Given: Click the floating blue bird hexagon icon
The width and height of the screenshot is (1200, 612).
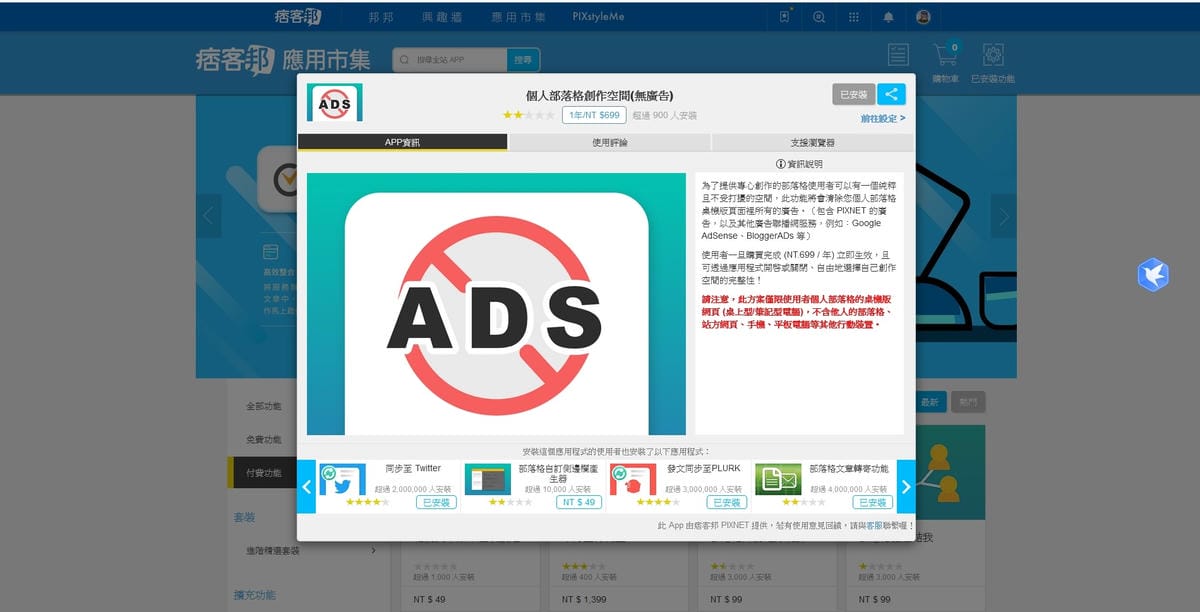Looking at the screenshot, I should click(x=1153, y=274).
